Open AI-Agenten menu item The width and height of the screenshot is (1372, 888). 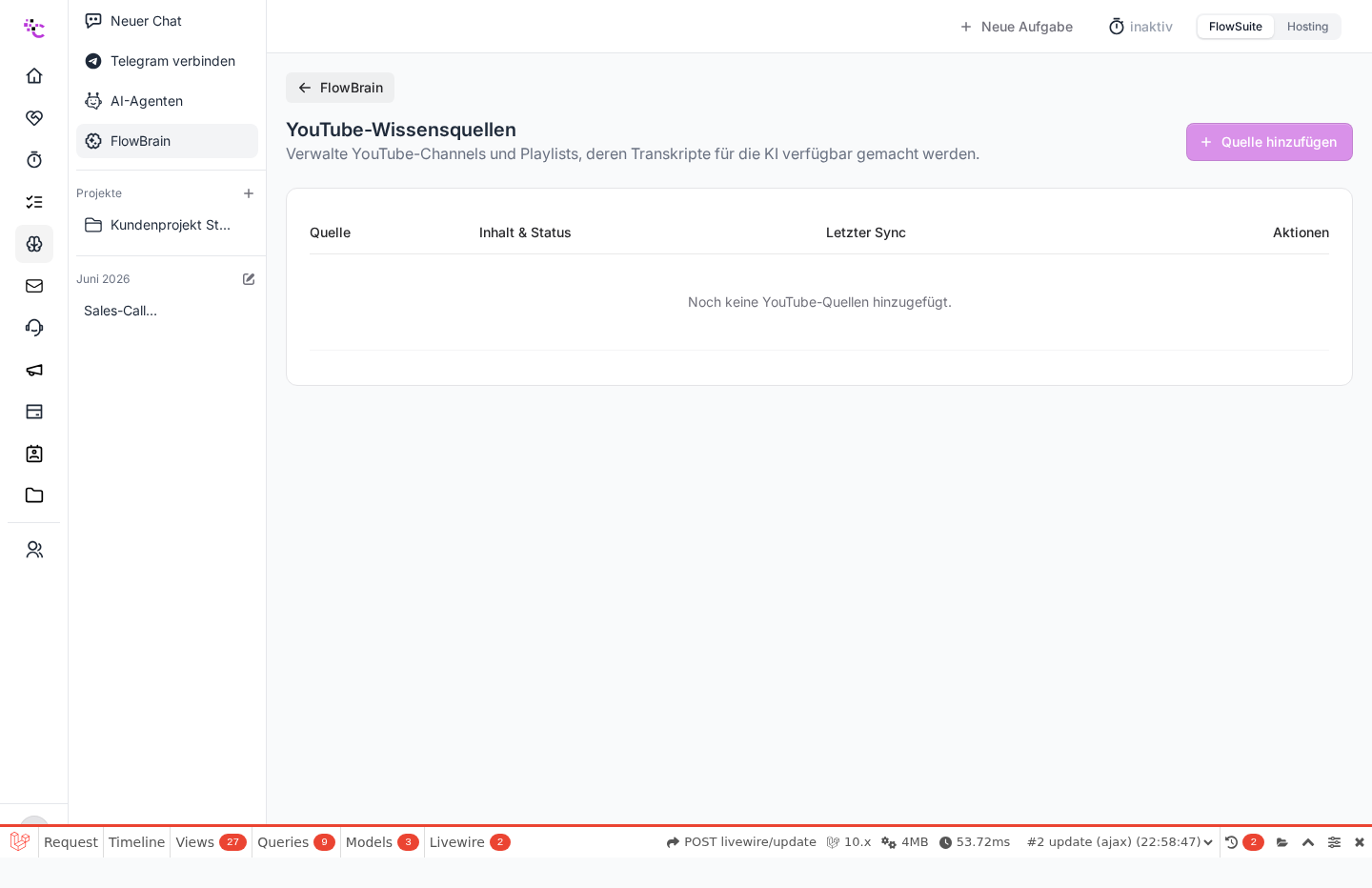point(167,101)
